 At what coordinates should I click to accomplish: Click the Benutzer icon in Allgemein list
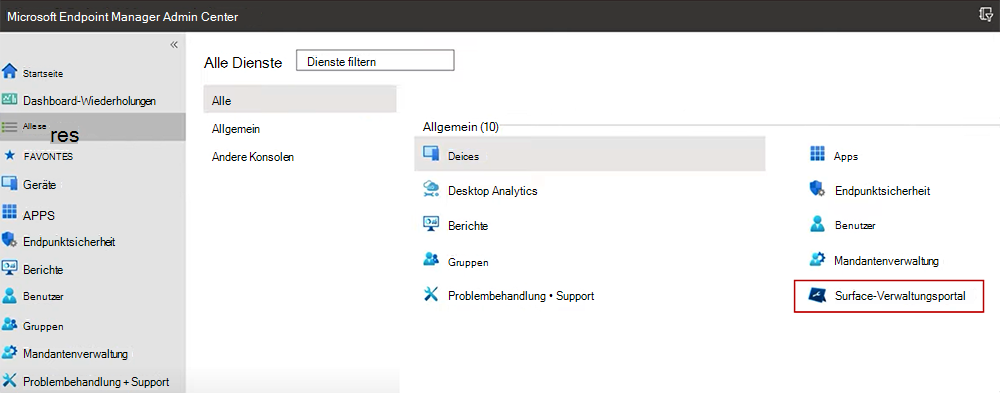click(817, 224)
